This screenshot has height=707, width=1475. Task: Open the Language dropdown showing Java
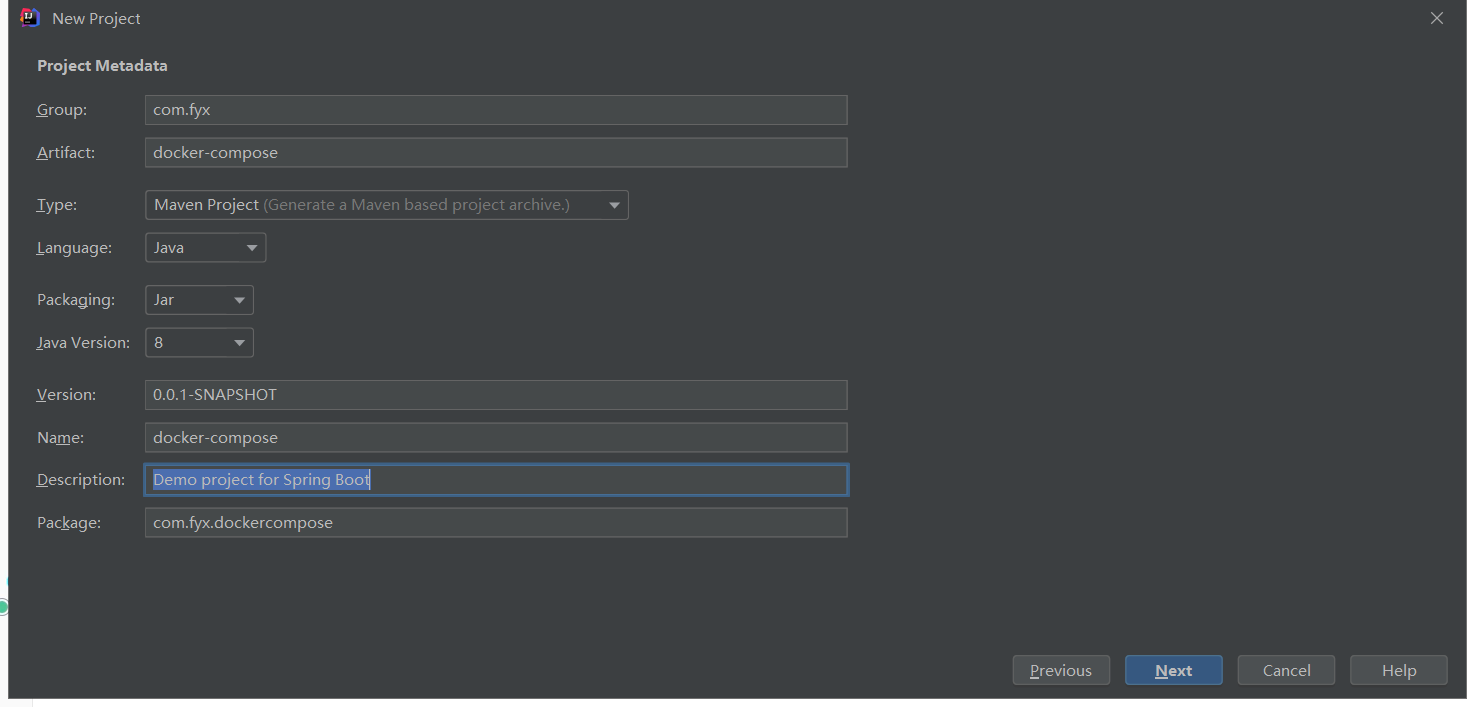(x=205, y=247)
